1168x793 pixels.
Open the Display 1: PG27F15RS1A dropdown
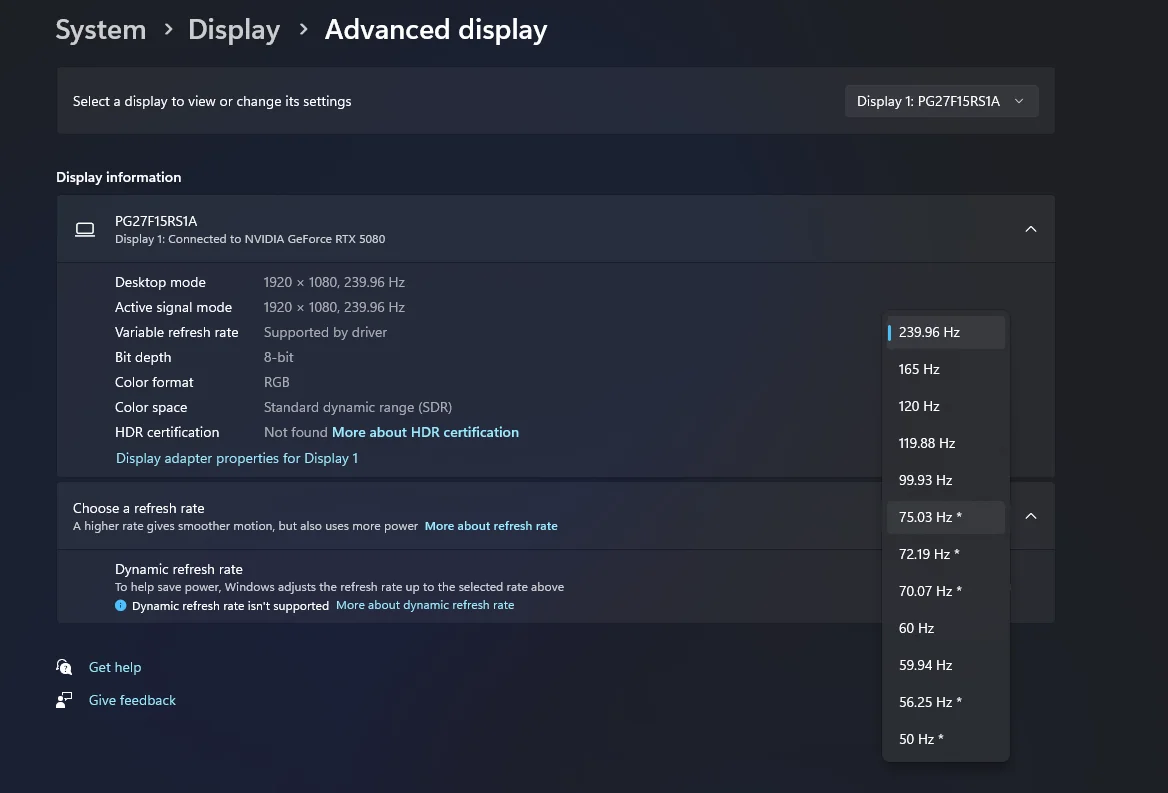(941, 101)
